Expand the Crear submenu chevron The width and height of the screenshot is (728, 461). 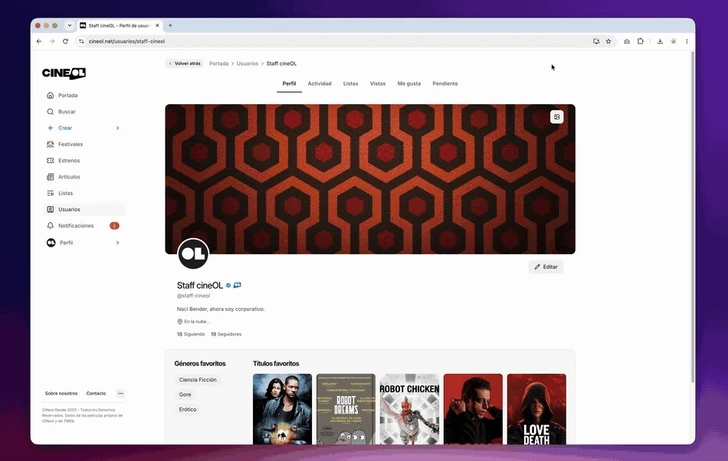click(x=117, y=128)
